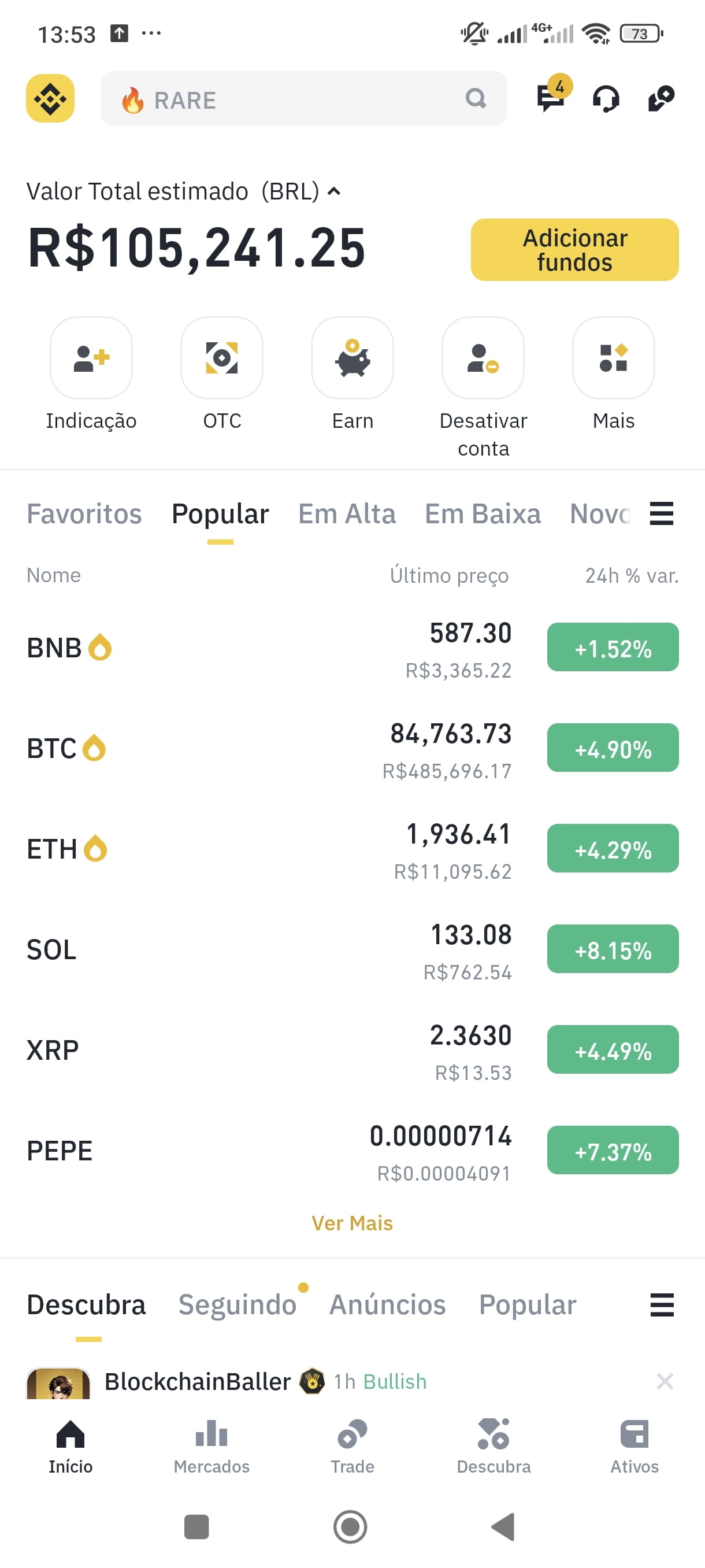705x1568 pixels.
Task: Open customer support headset icon
Action: click(x=606, y=99)
